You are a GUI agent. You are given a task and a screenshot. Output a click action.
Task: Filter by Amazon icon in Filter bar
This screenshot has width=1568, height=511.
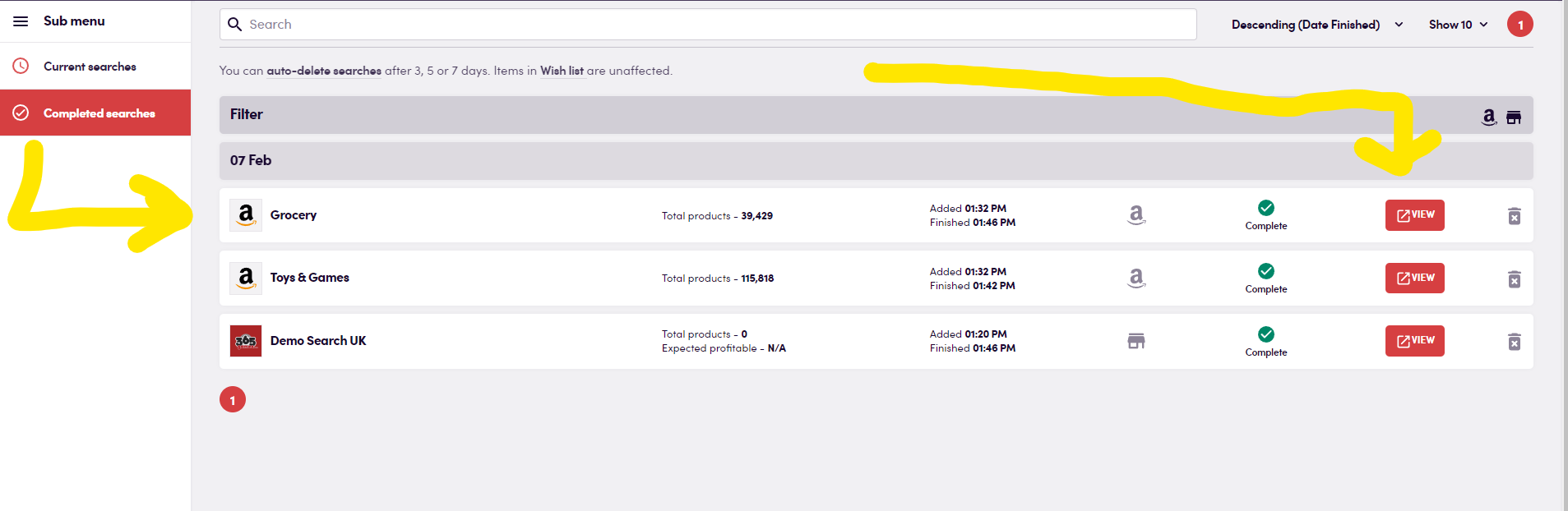tap(1488, 117)
